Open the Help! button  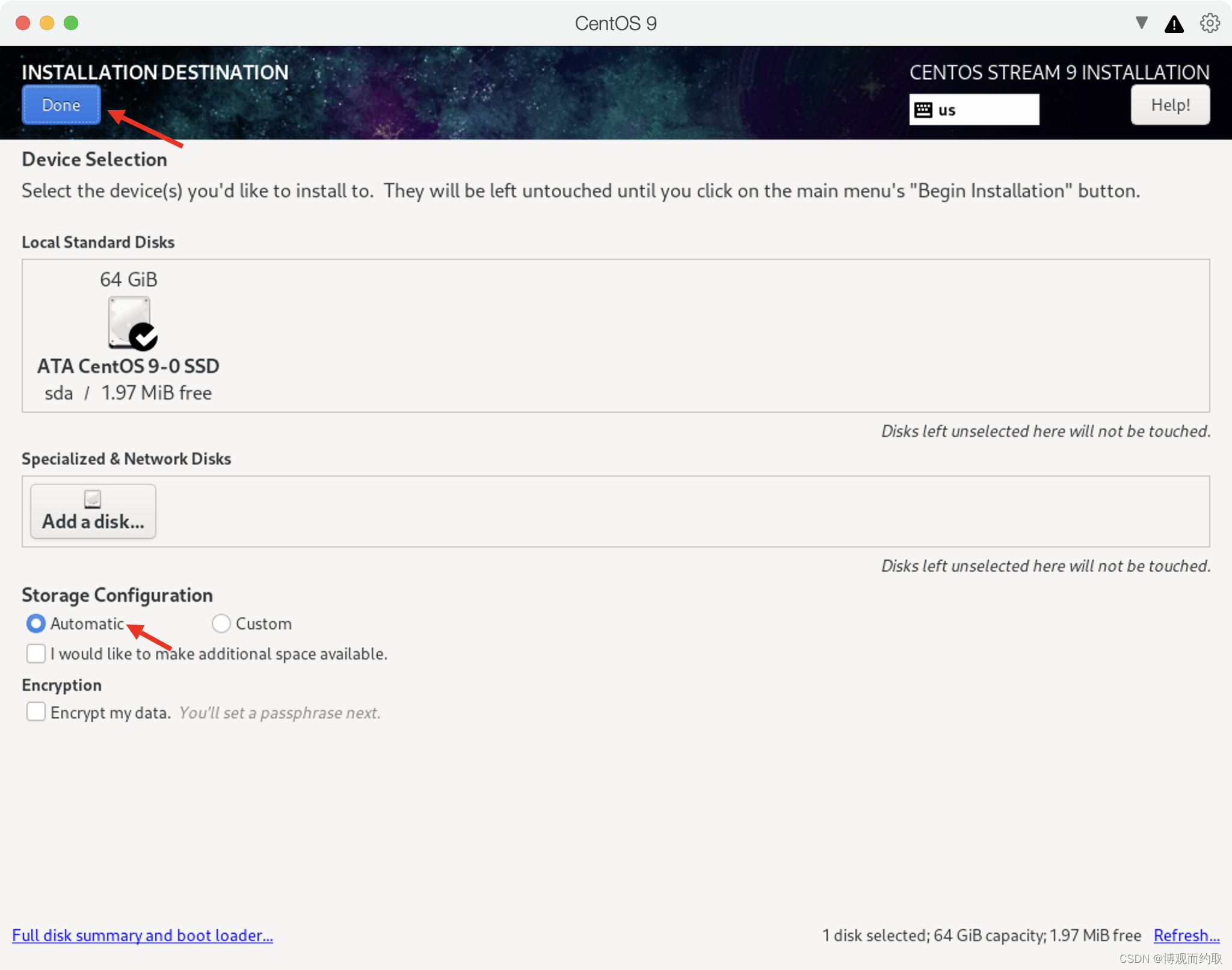pos(1170,105)
